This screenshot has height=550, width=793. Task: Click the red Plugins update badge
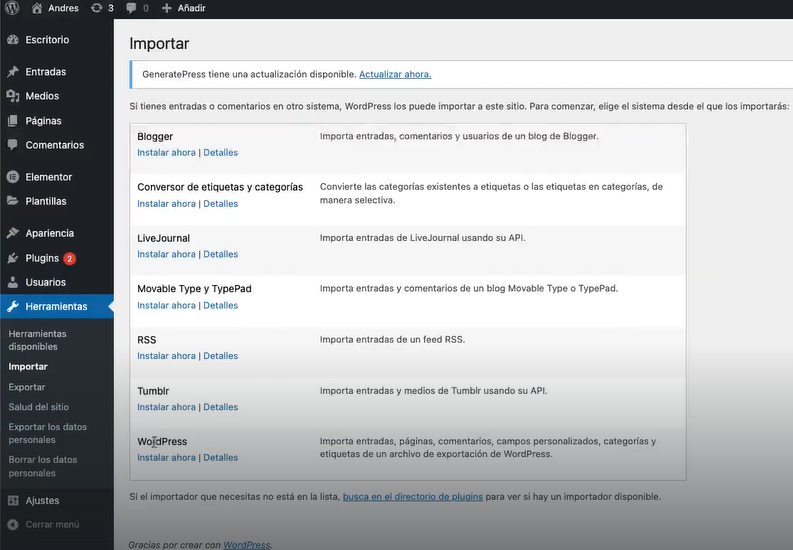tap(69, 258)
